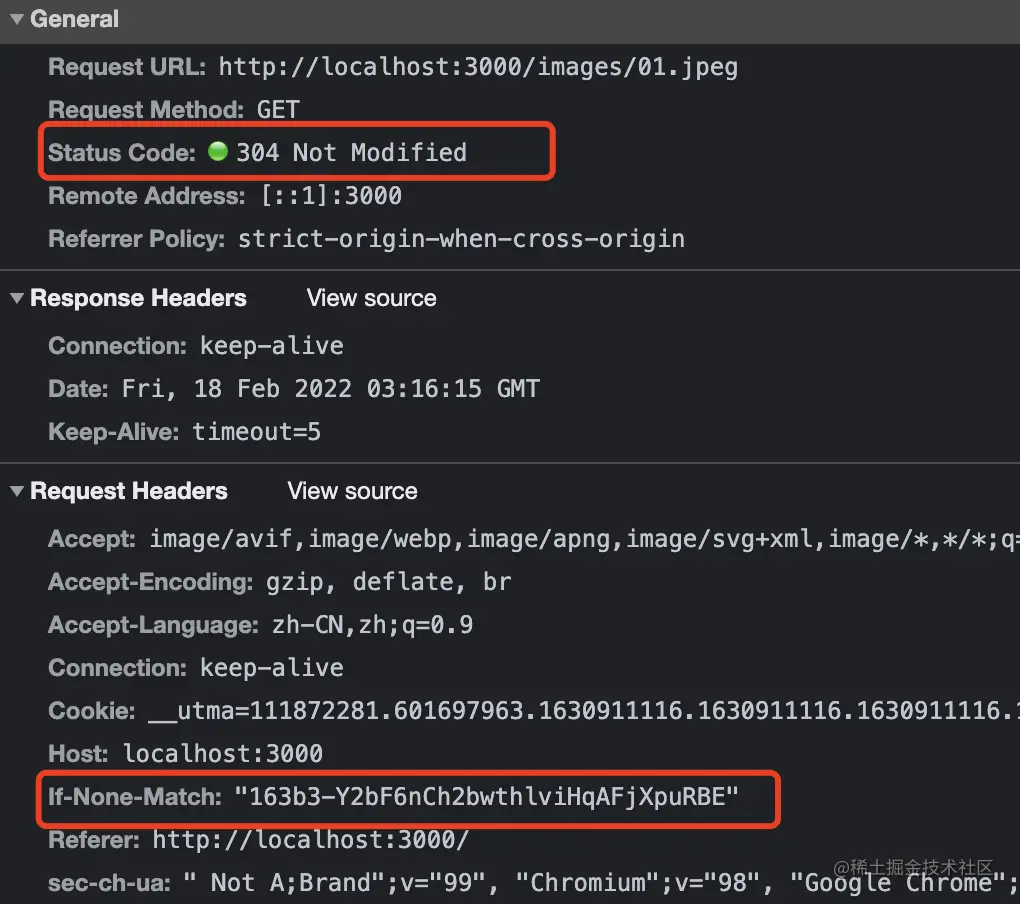The width and height of the screenshot is (1020, 904).
Task: Collapse the Request Headers section triangle
Action: [17, 491]
